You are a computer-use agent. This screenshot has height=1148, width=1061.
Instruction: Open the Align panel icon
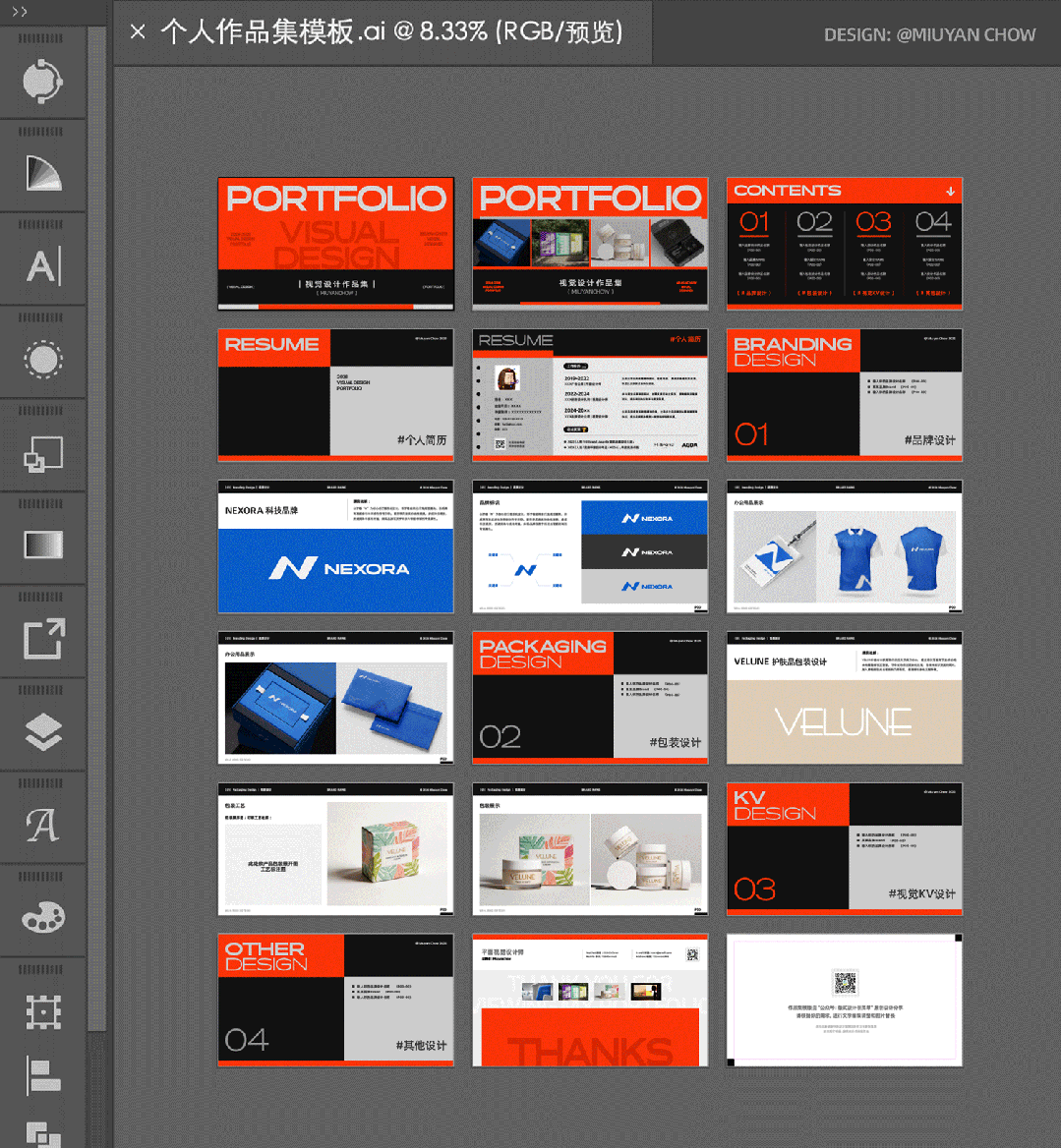tap(42, 1075)
